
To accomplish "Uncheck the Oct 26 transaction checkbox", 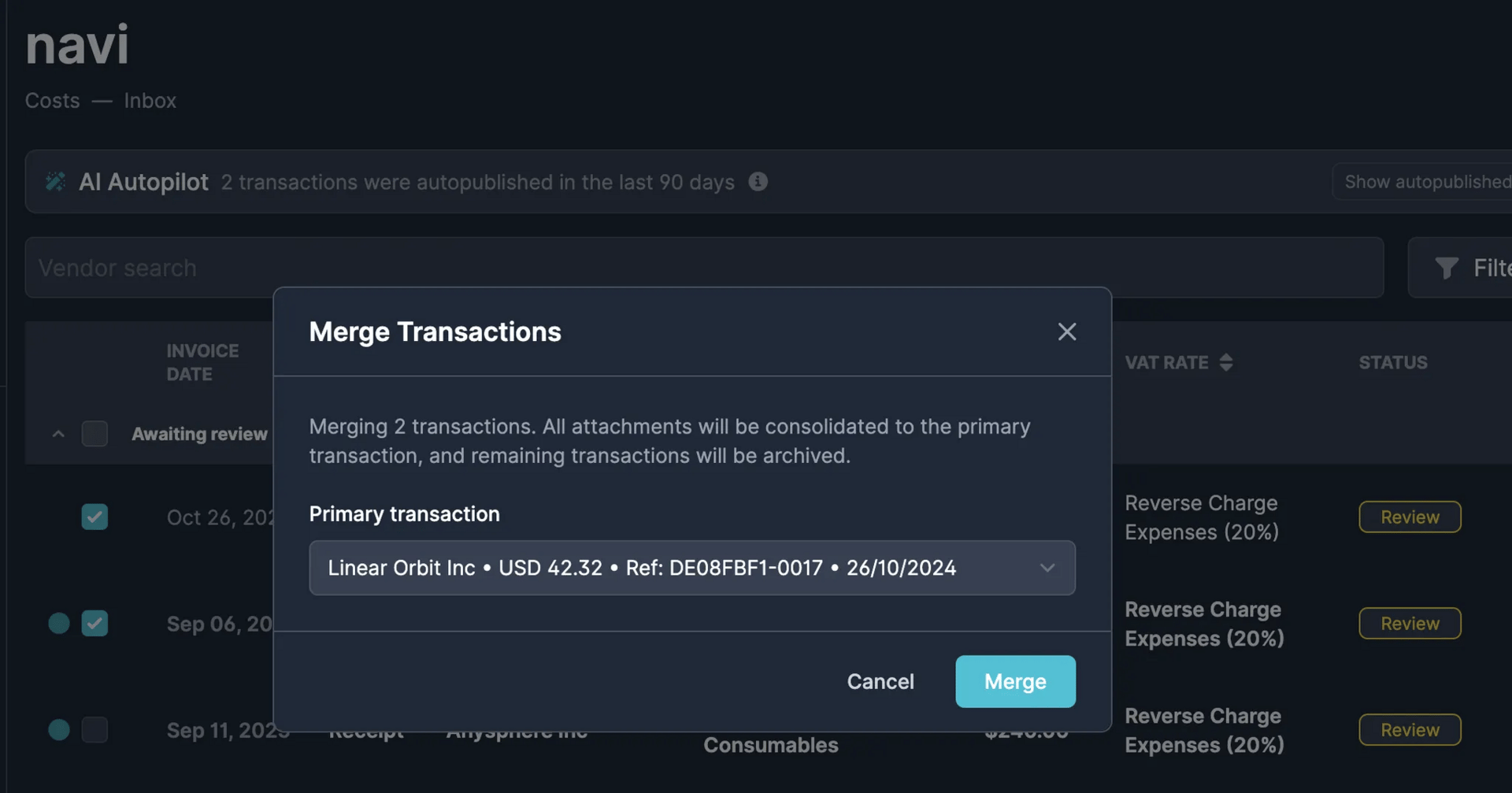I will 94,517.
